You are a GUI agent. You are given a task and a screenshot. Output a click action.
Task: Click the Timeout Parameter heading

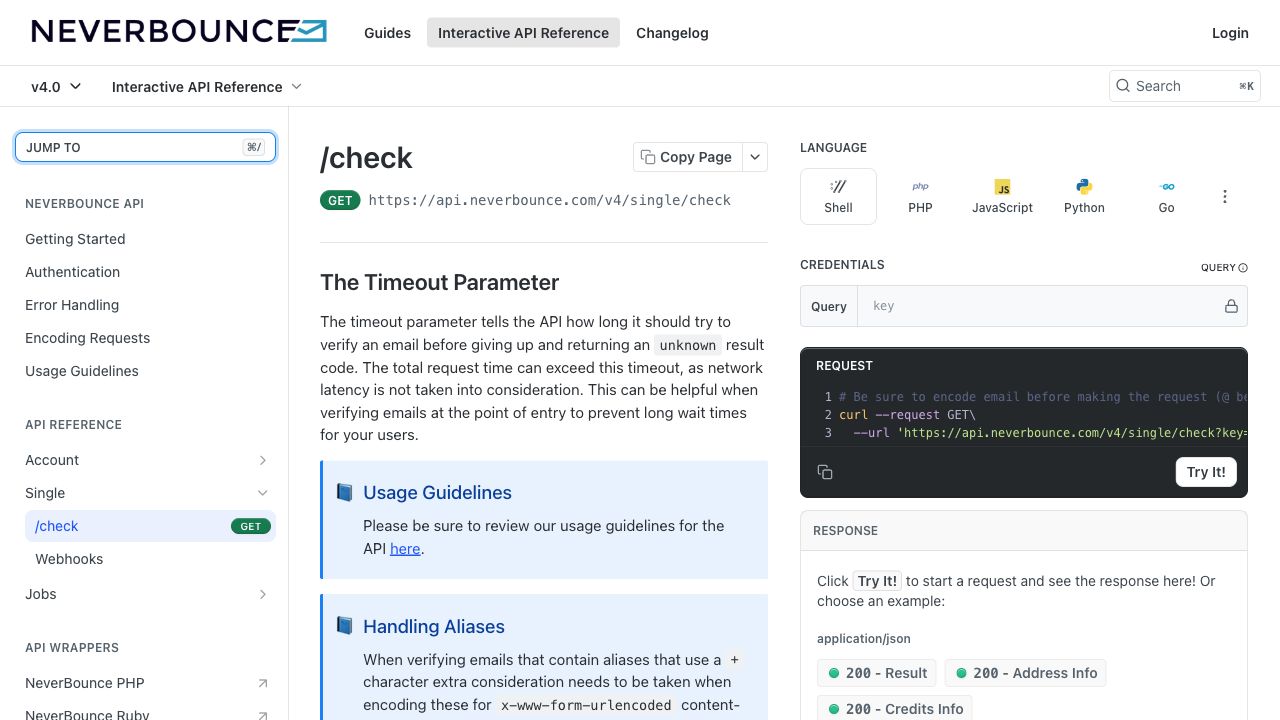pos(440,282)
